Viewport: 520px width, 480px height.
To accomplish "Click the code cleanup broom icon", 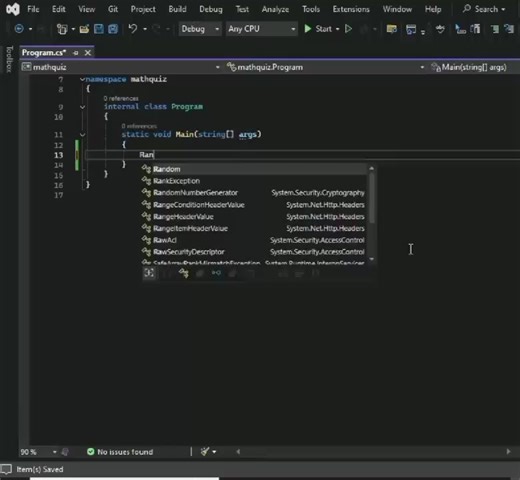I will click(x=205, y=452).
